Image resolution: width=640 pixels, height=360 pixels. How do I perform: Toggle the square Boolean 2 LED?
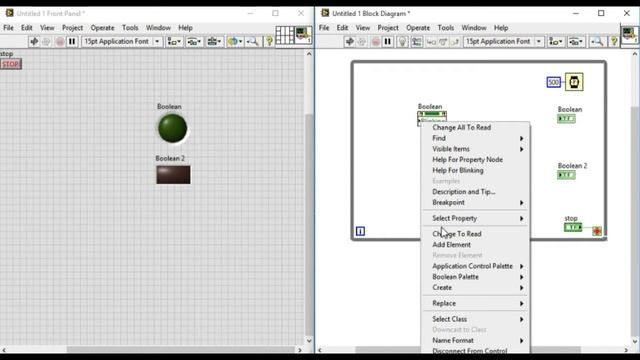click(173, 175)
